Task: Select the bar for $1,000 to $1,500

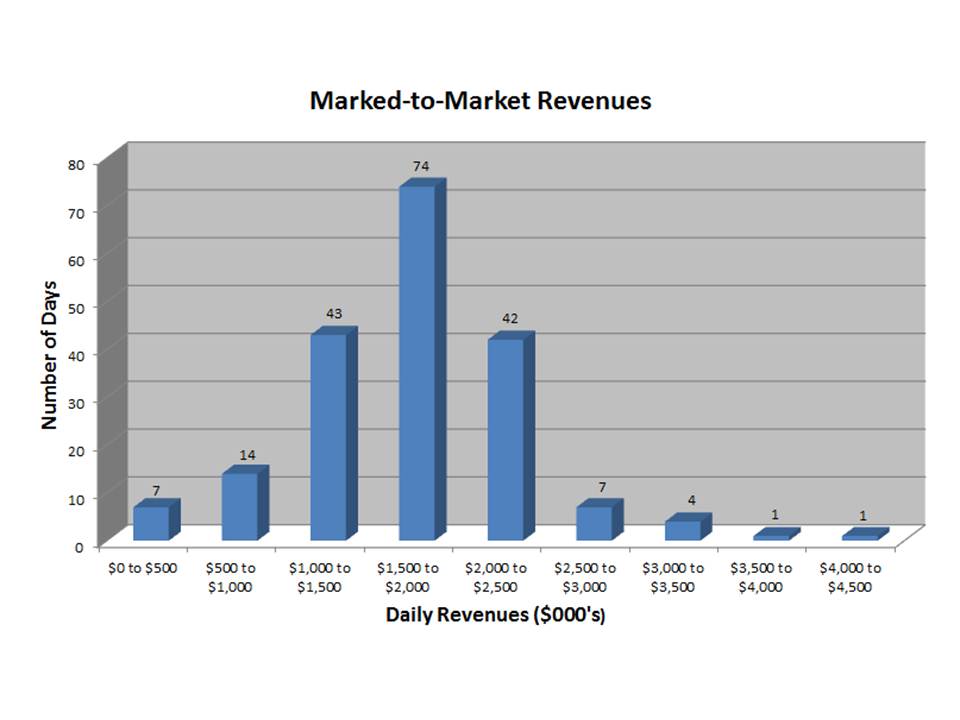Action: coord(329,436)
